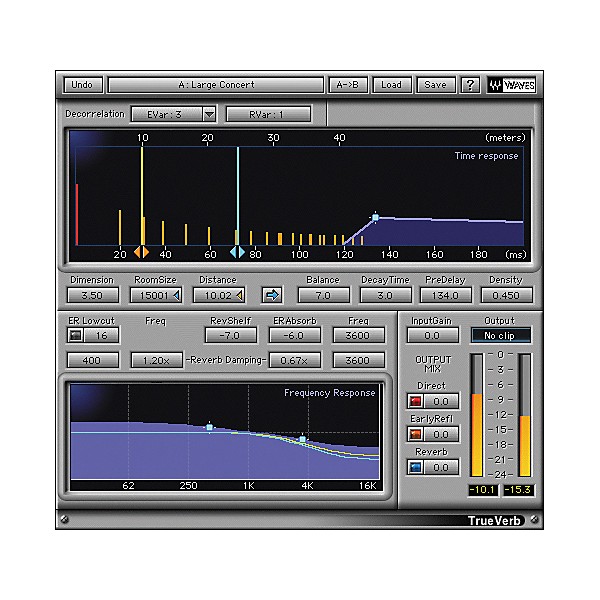The width and height of the screenshot is (600, 600).
Task: Click the ERAbsorb Freq value 3600
Action: pyautogui.click(x=358, y=336)
